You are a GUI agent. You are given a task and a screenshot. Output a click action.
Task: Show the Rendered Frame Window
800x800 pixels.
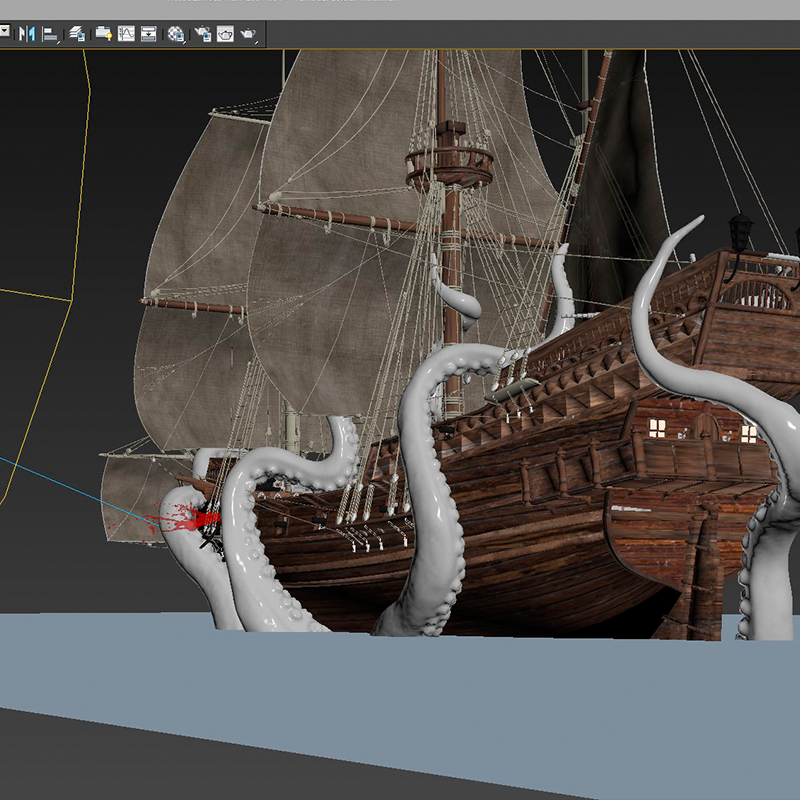[225, 34]
